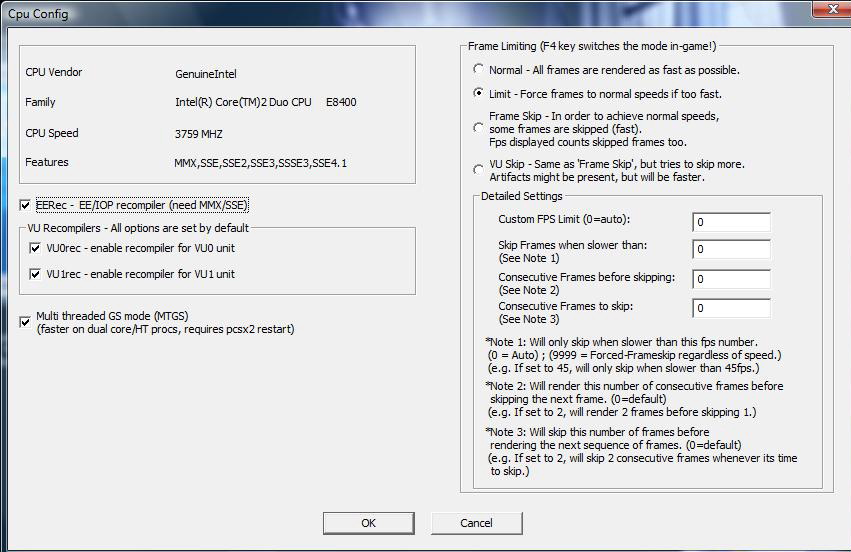The height and width of the screenshot is (552, 851).
Task: Click the Intel(R) Core(TM)2 Duo CPU text
Action: 243,103
